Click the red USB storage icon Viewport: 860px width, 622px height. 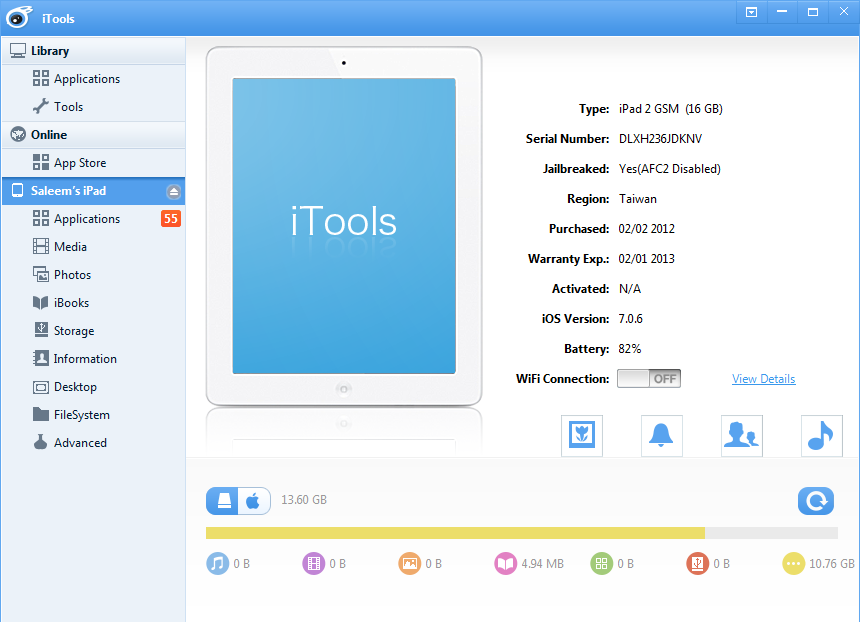point(697,563)
